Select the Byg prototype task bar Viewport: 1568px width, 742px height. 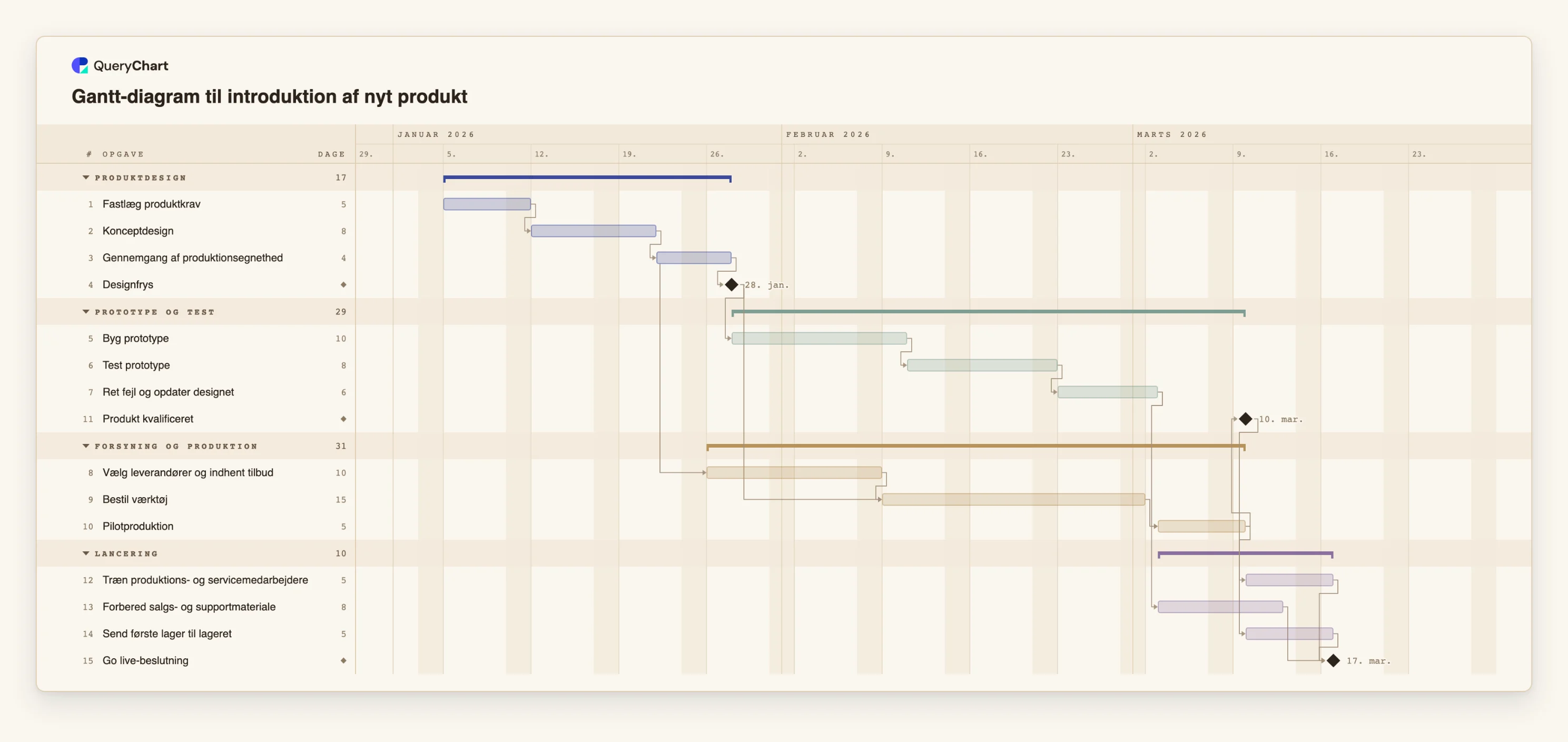[x=820, y=339]
